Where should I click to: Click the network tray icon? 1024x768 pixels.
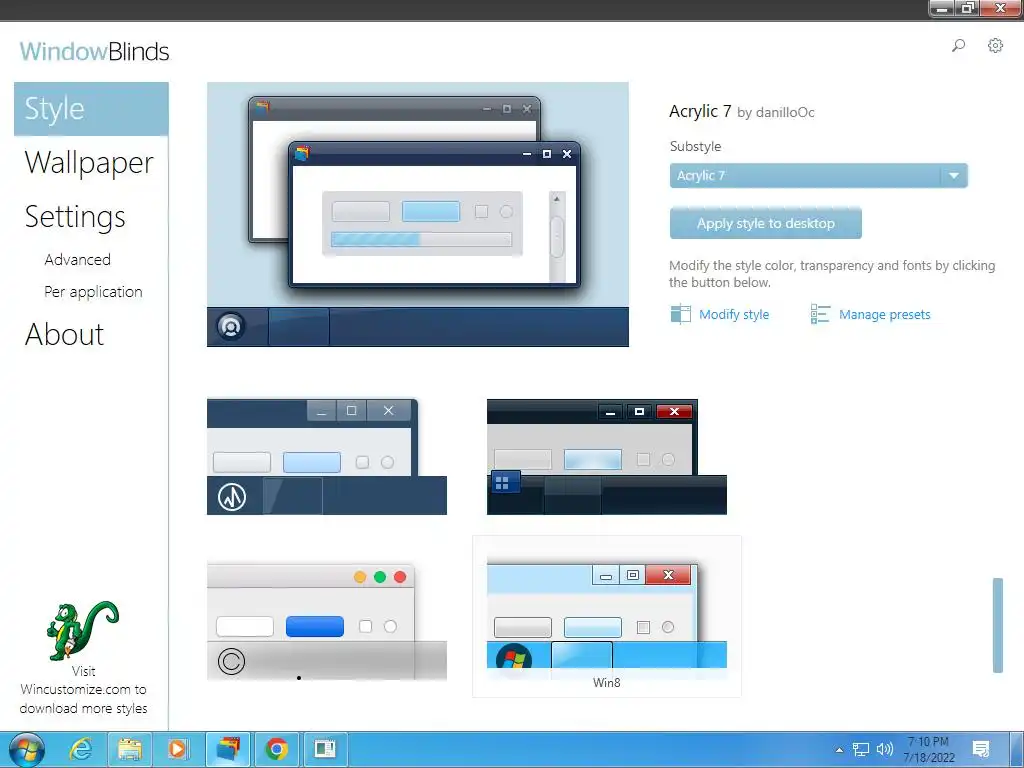861,749
